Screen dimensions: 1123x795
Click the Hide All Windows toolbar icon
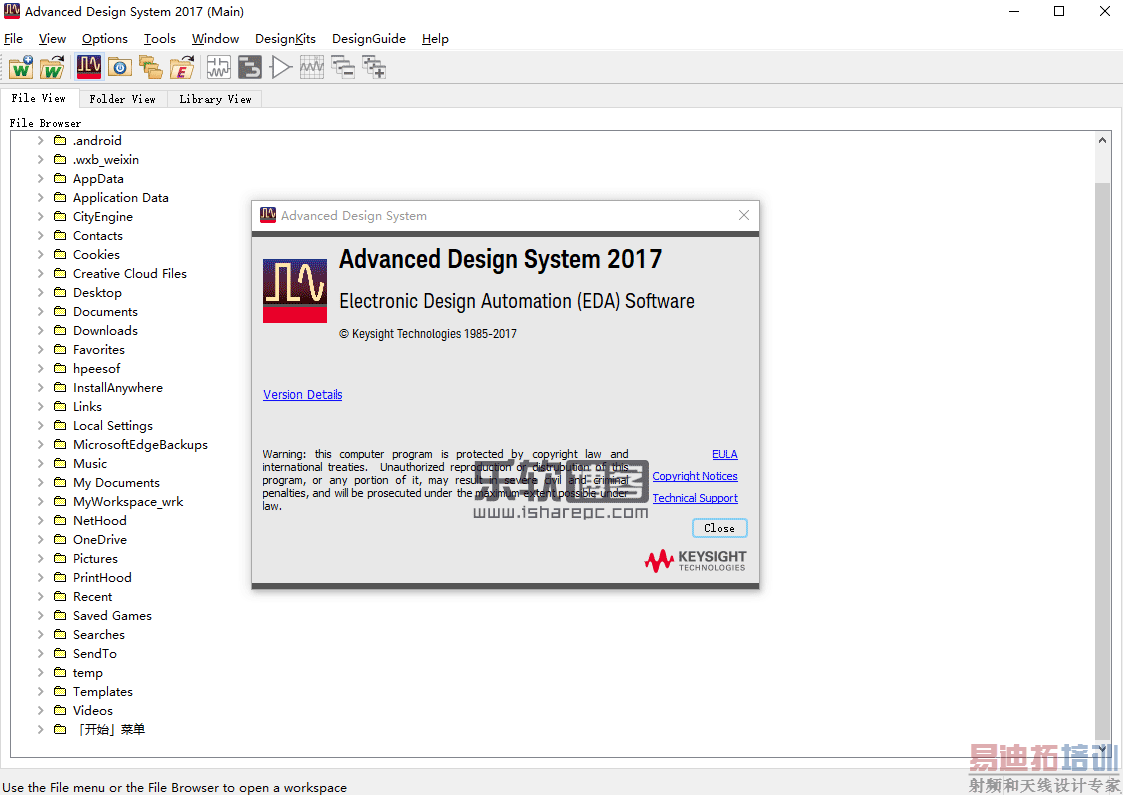coord(343,67)
